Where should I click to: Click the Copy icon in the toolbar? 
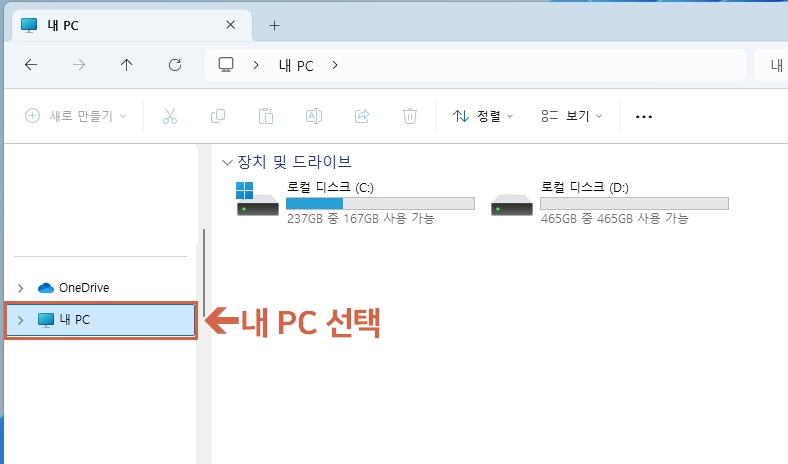(x=218, y=116)
